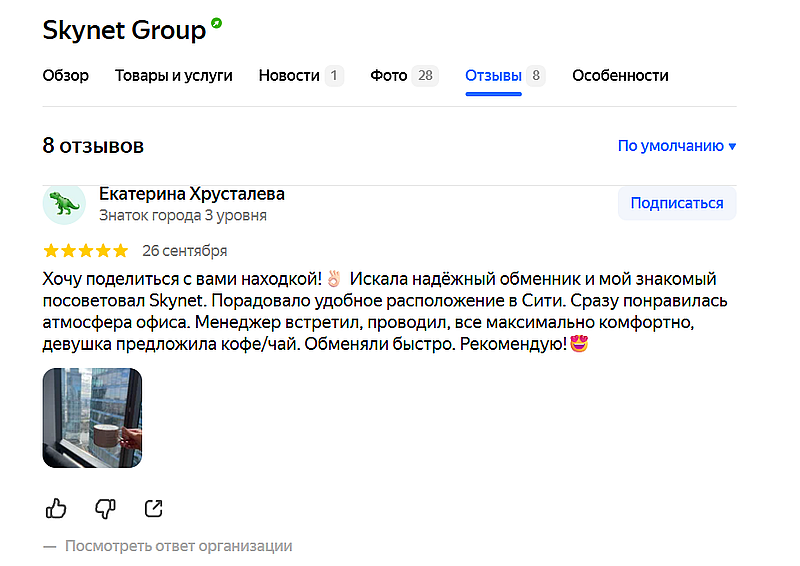The height and width of the screenshot is (566, 800).
Task: Switch to the Обзор tab
Action: (66, 76)
